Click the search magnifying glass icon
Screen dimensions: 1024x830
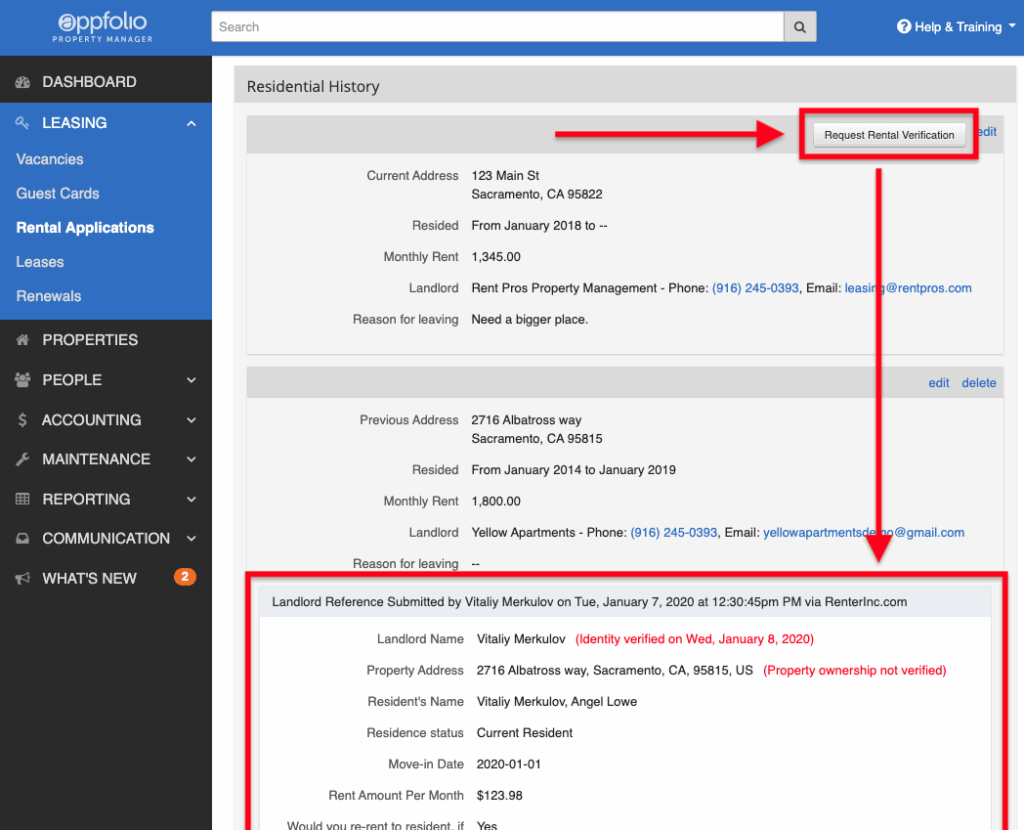[798, 26]
